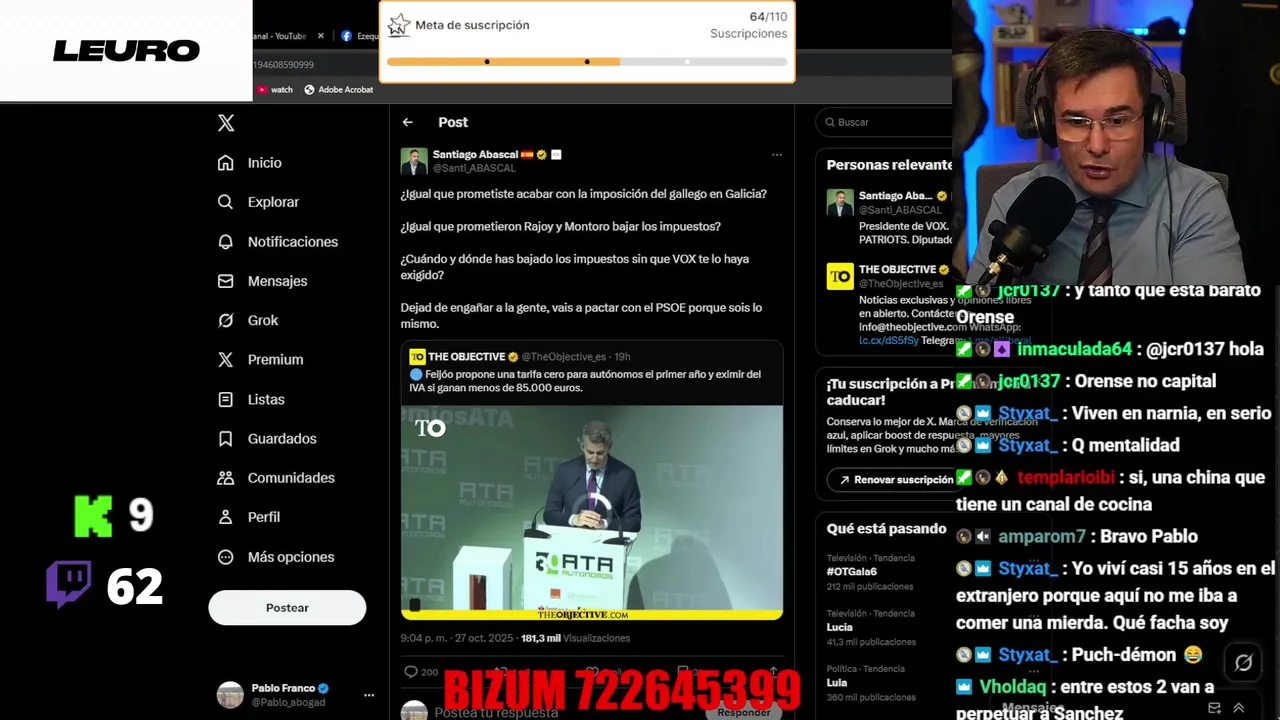Open Listas in the sidebar
This screenshot has height=720, width=1280.
(x=251, y=399)
